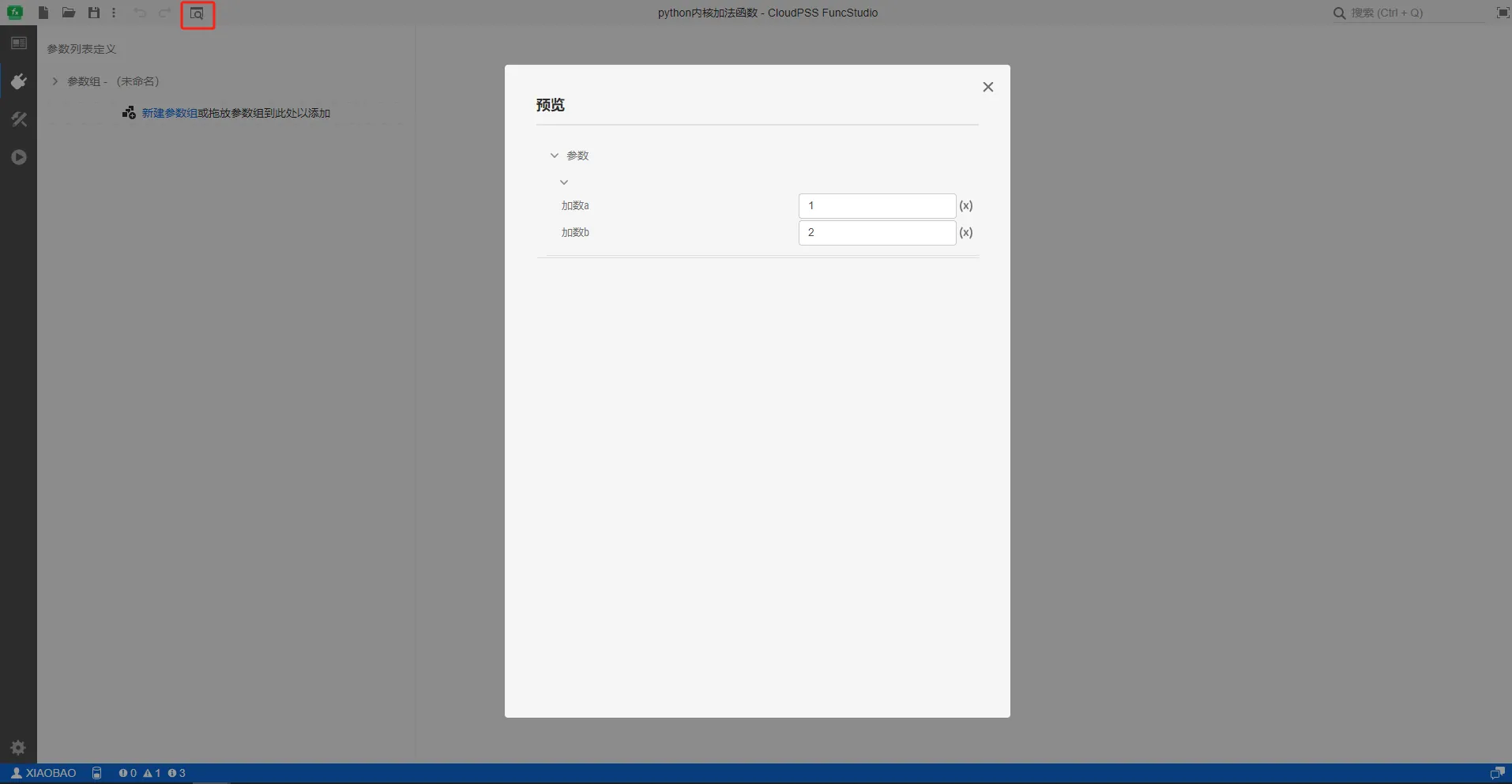The height and width of the screenshot is (784, 1512).
Task: Click the 预览 dialog title
Action: (551, 105)
